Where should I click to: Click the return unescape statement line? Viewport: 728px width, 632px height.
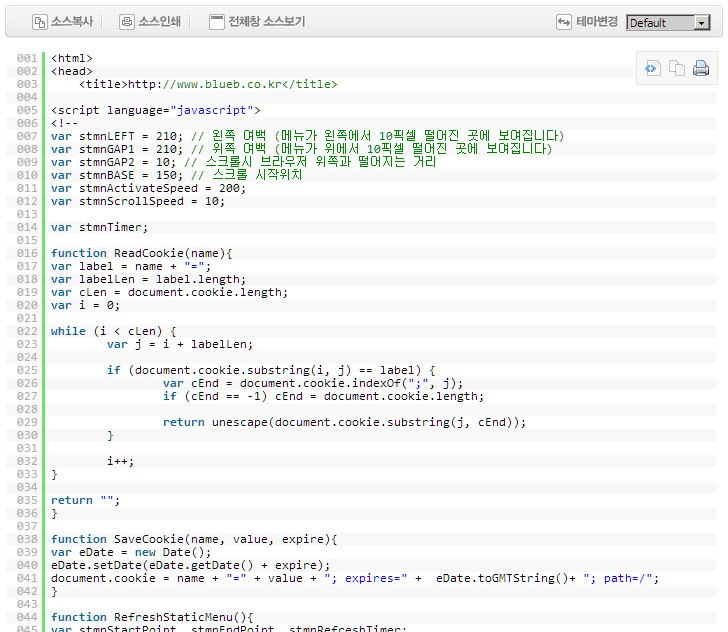344,422
